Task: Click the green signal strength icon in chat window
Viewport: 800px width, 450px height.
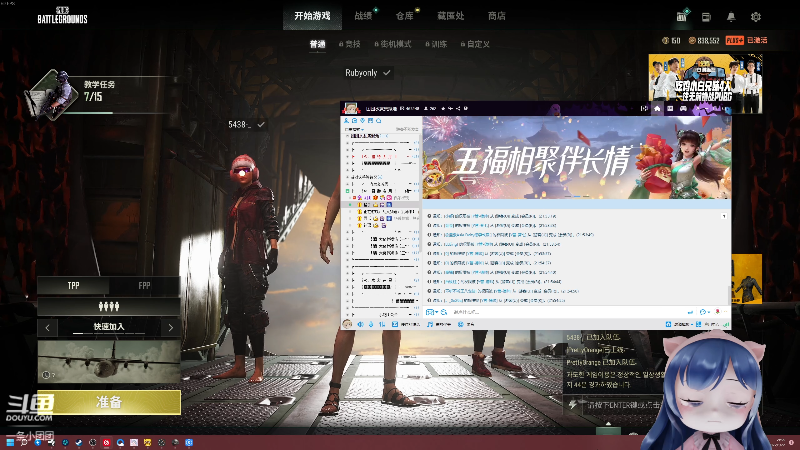Action: (x=726, y=324)
